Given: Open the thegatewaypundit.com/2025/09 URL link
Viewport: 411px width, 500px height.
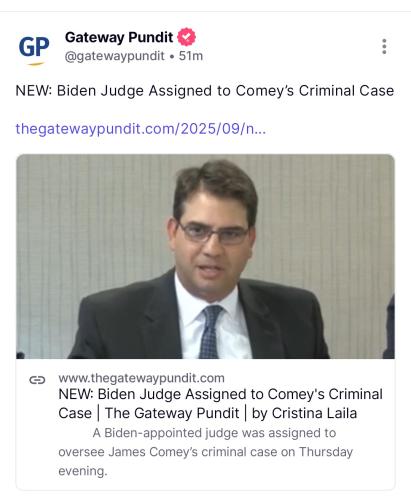Looking at the screenshot, I should (x=141, y=129).
